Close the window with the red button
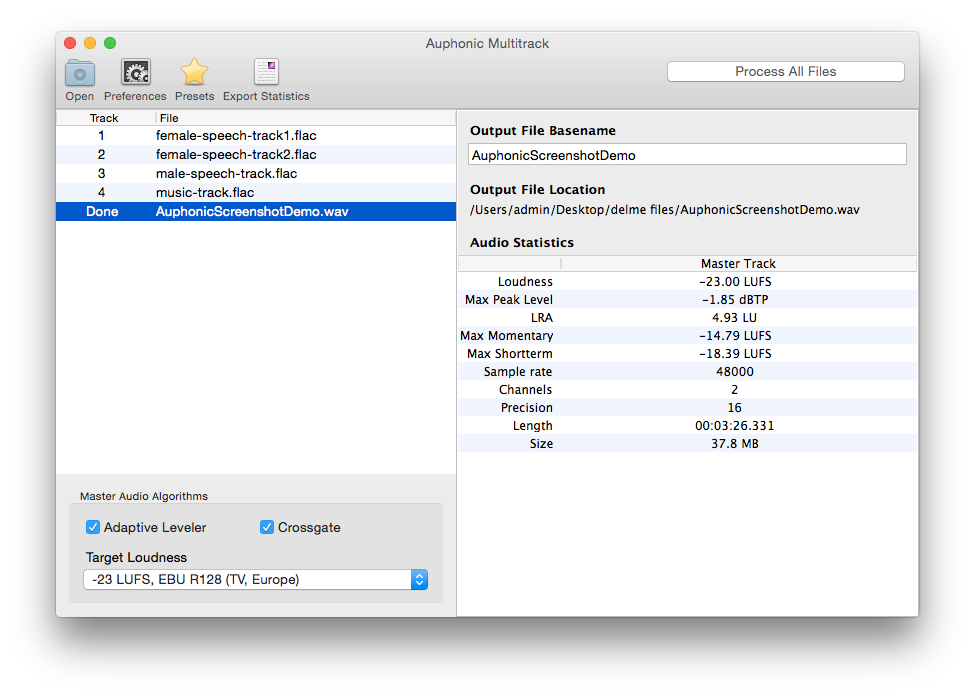This screenshot has height=697, width=975. (70, 43)
